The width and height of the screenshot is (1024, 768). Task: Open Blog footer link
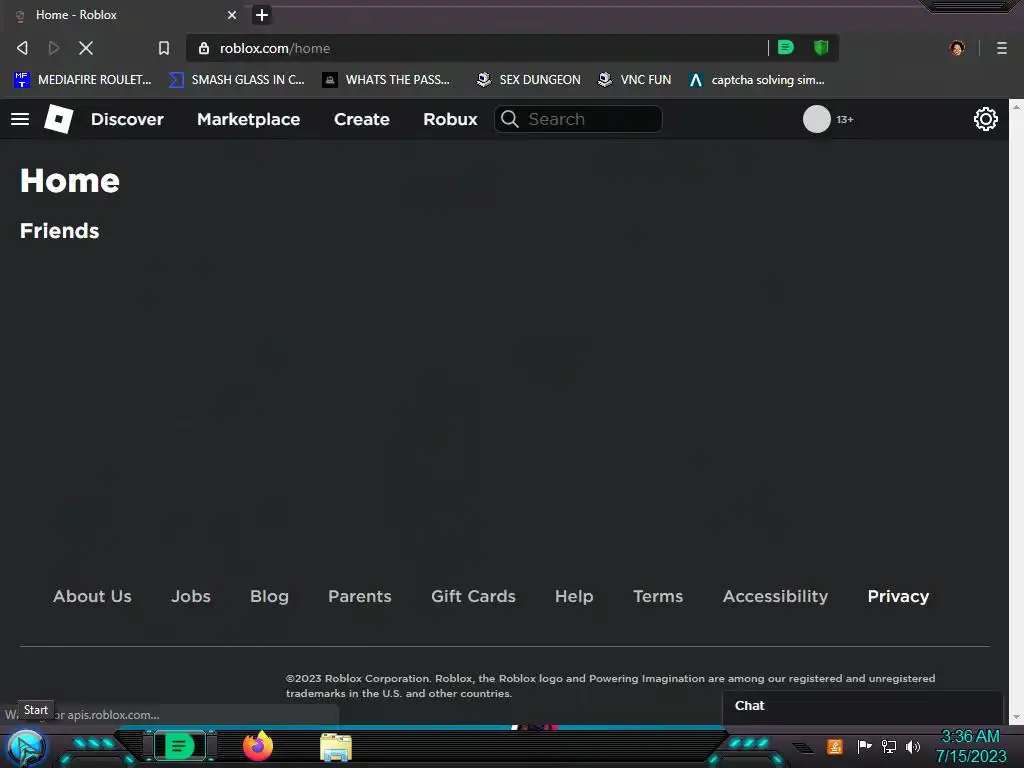point(269,596)
